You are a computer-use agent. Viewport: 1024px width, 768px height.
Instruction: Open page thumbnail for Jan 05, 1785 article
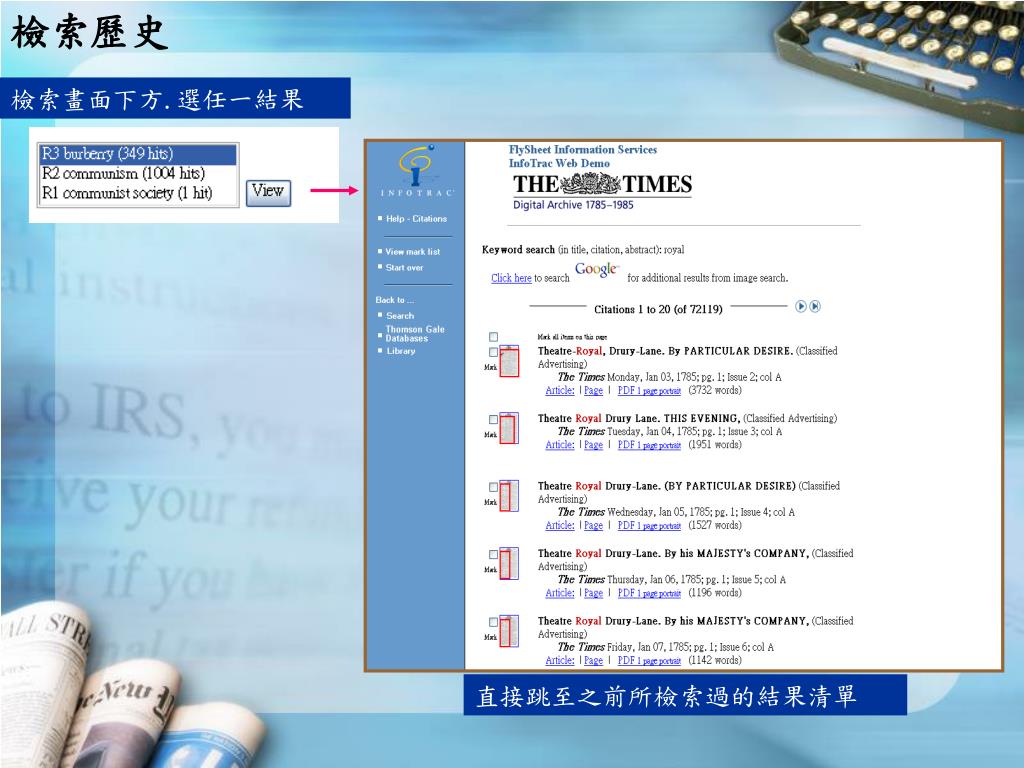click(509, 496)
